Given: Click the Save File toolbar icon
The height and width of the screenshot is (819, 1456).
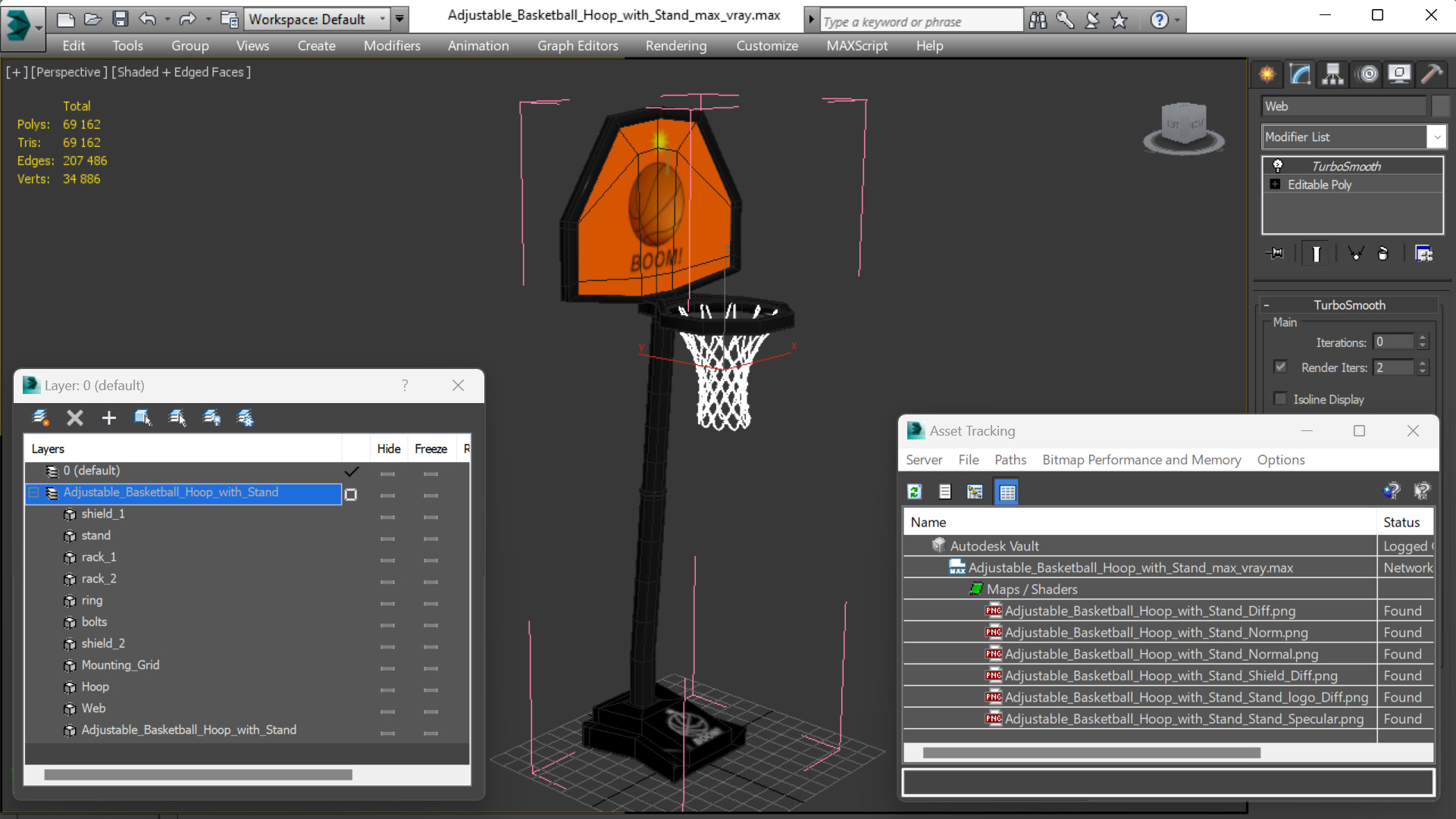Looking at the screenshot, I should pyautogui.click(x=120, y=19).
